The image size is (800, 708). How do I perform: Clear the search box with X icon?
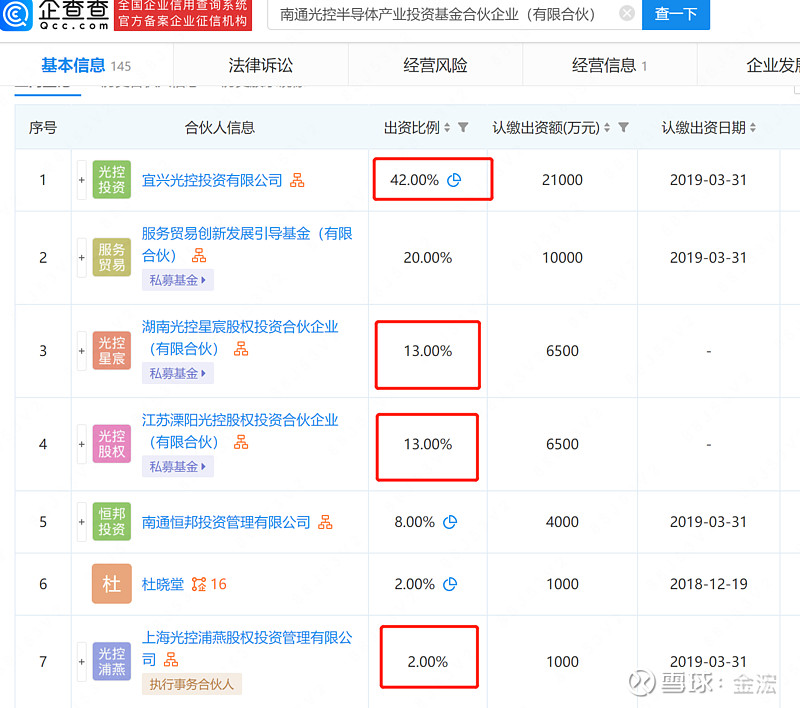pyautogui.click(x=627, y=13)
